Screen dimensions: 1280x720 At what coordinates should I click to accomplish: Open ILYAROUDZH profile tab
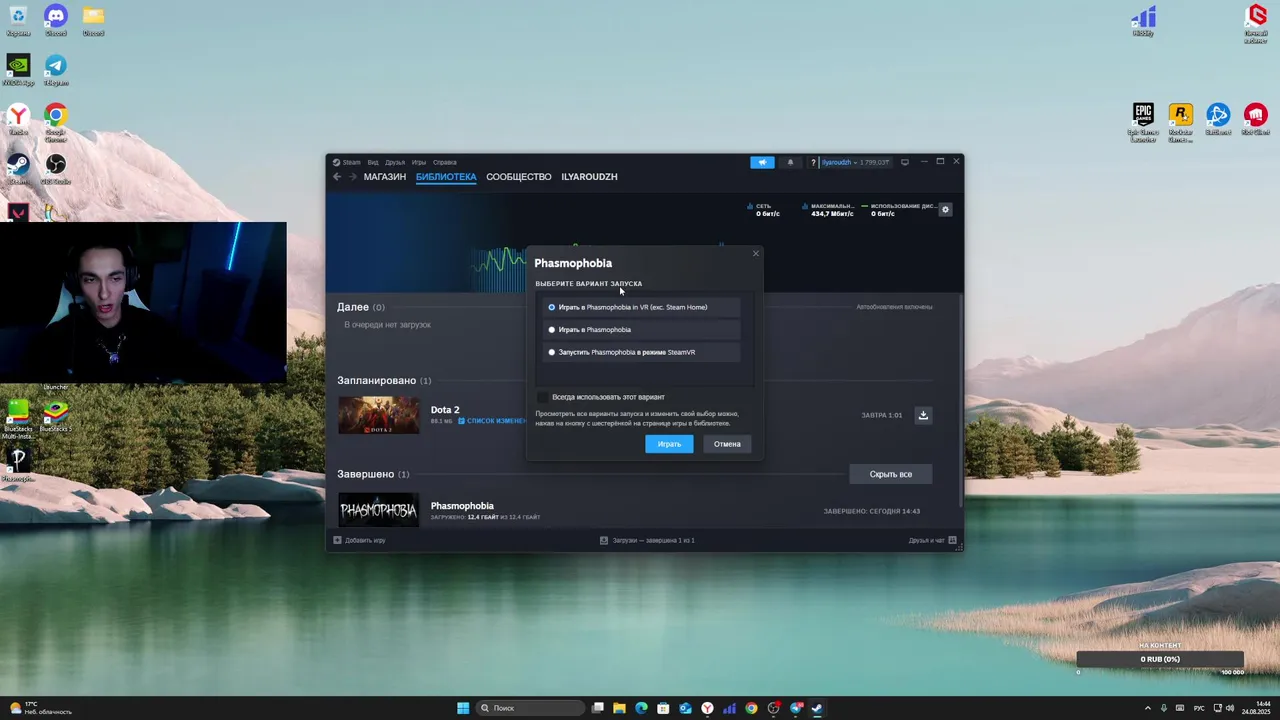pyautogui.click(x=589, y=177)
